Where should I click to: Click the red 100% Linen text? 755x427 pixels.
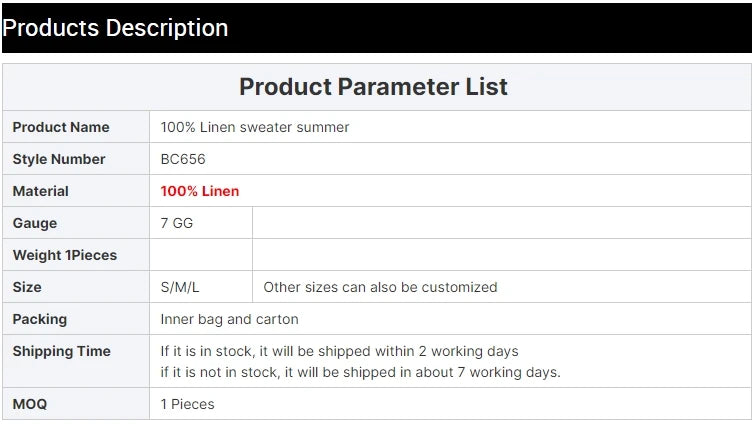200,191
